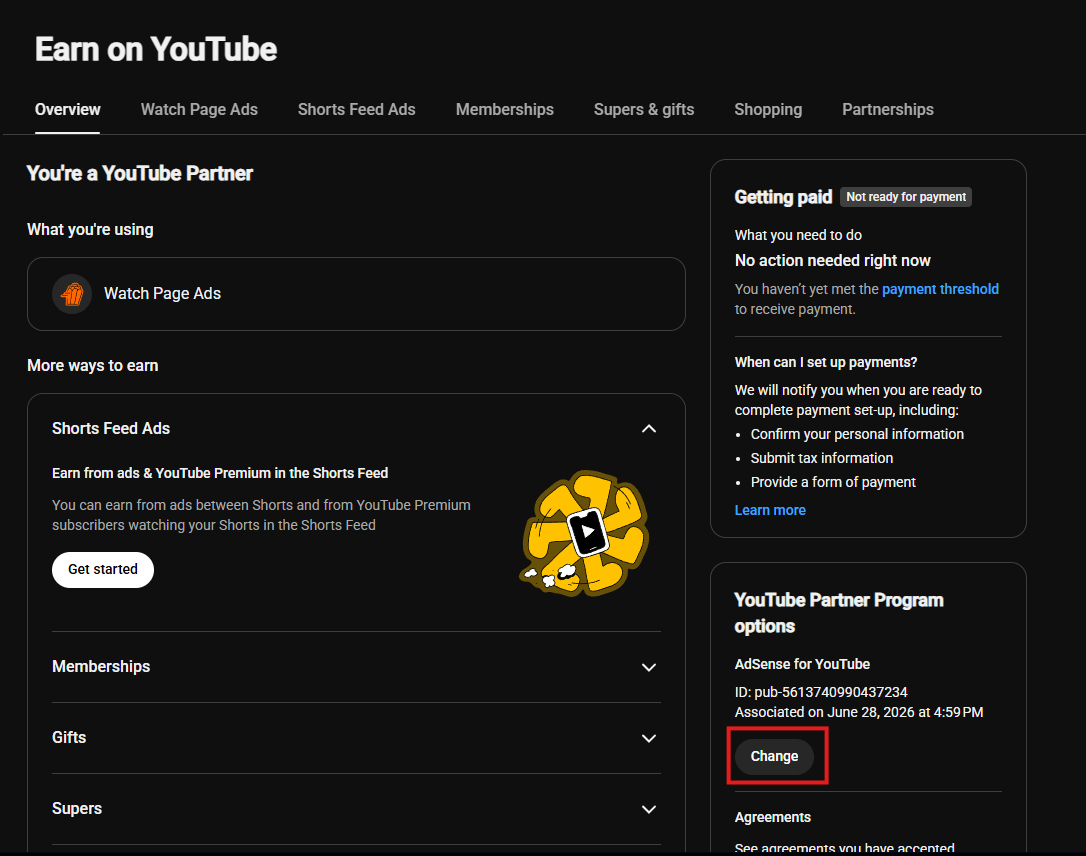Image resolution: width=1086 pixels, height=856 pixels.
Task: Click the Supers row label
Action: coord(77,808)
